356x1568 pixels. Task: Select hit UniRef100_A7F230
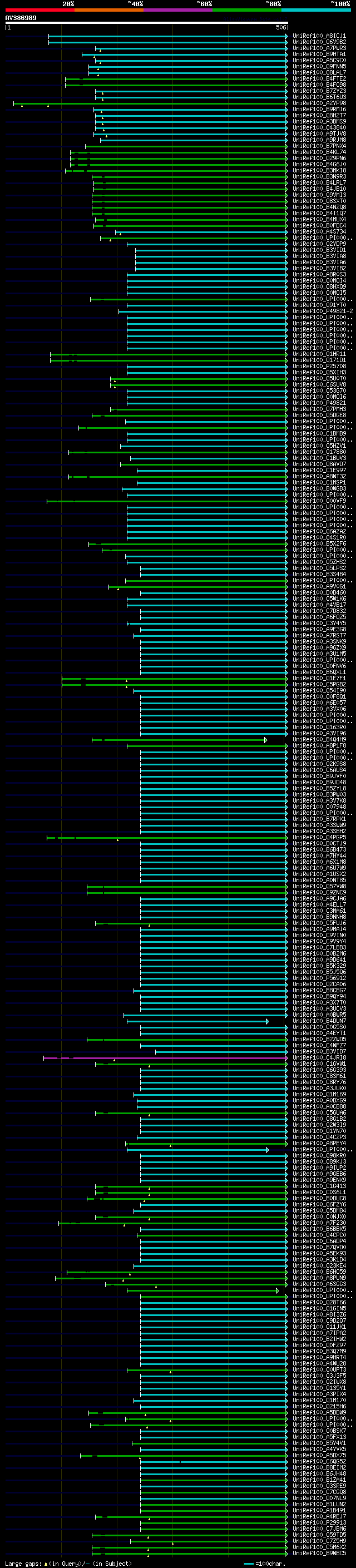319,1223
